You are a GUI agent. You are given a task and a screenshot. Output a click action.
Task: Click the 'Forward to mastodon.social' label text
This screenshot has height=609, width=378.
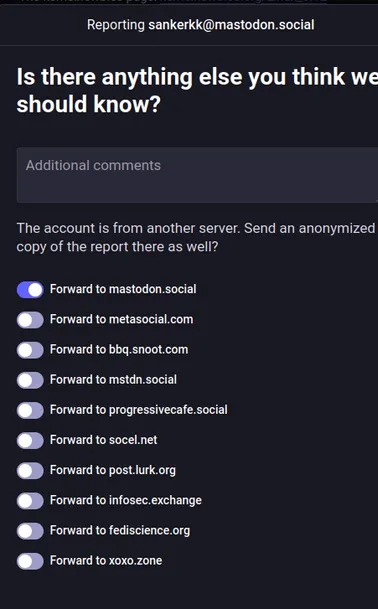pyautogui.click(x=123, y=289)
